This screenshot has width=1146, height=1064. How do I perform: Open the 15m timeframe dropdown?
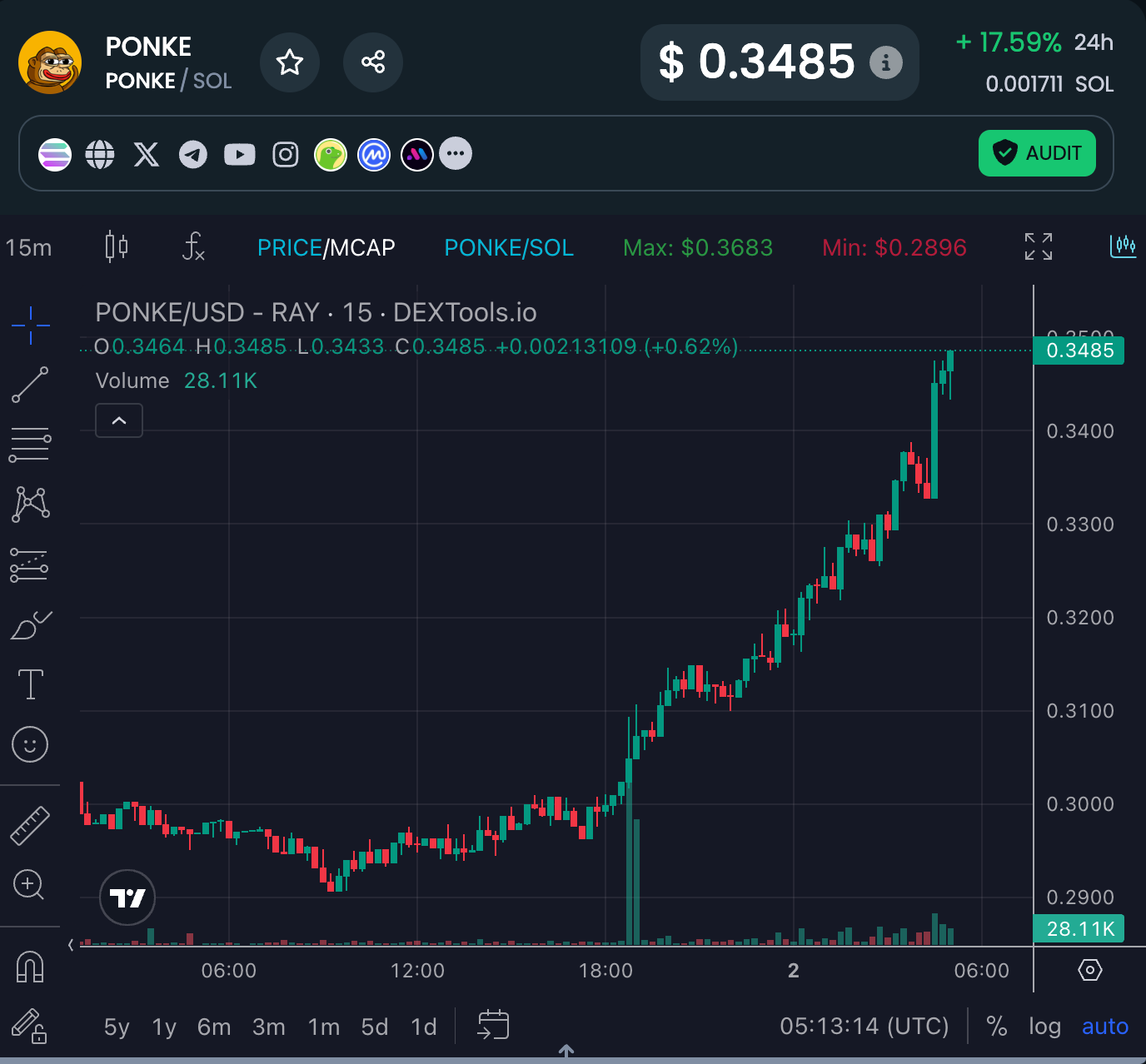click(x=29, y=248)
